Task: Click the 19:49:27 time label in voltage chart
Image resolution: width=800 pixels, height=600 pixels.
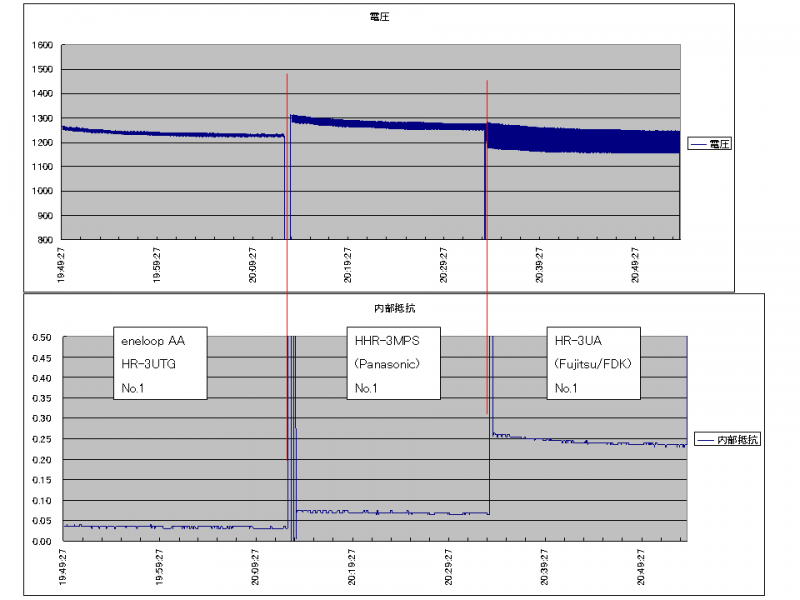Action: point(62,267)
